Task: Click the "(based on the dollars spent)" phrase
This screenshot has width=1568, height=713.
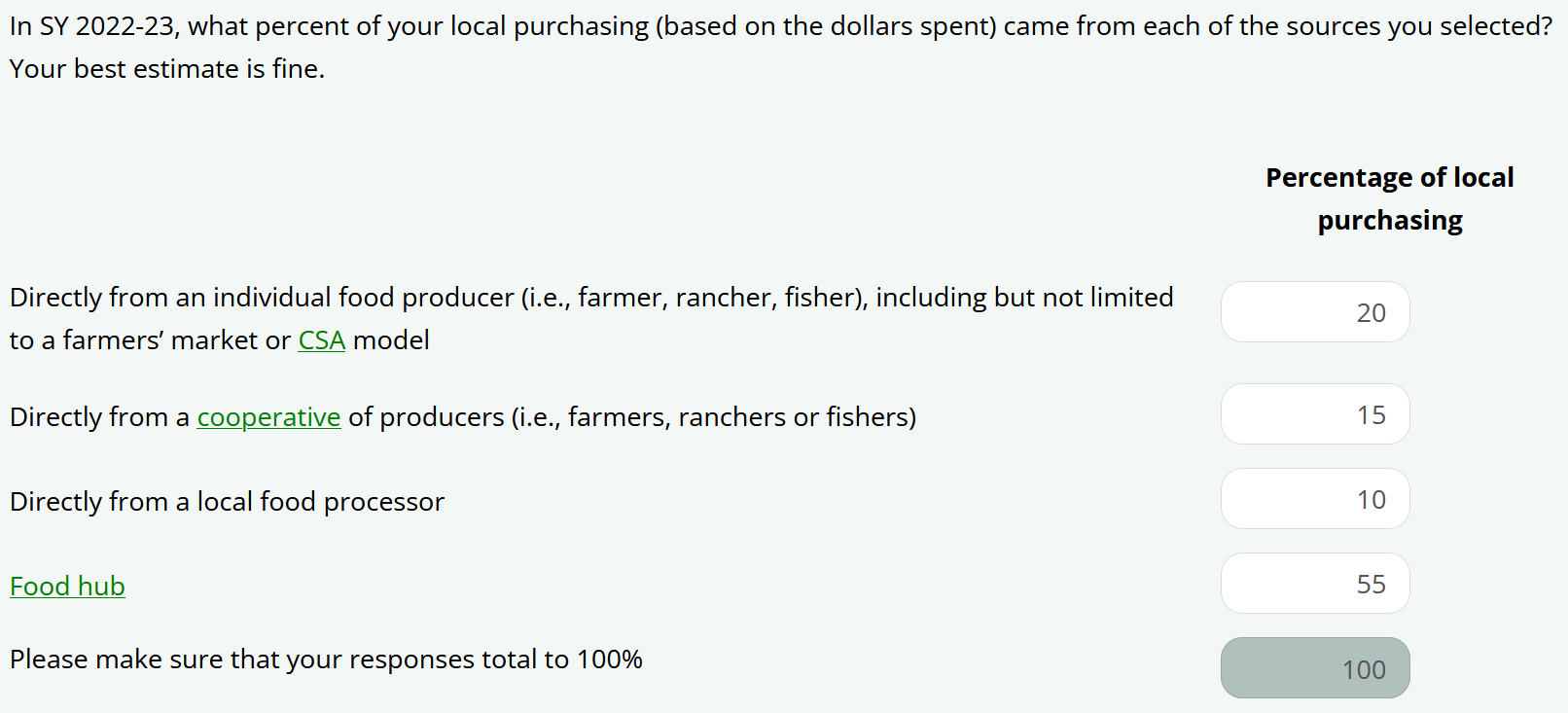Action: [x=826, y=26]
